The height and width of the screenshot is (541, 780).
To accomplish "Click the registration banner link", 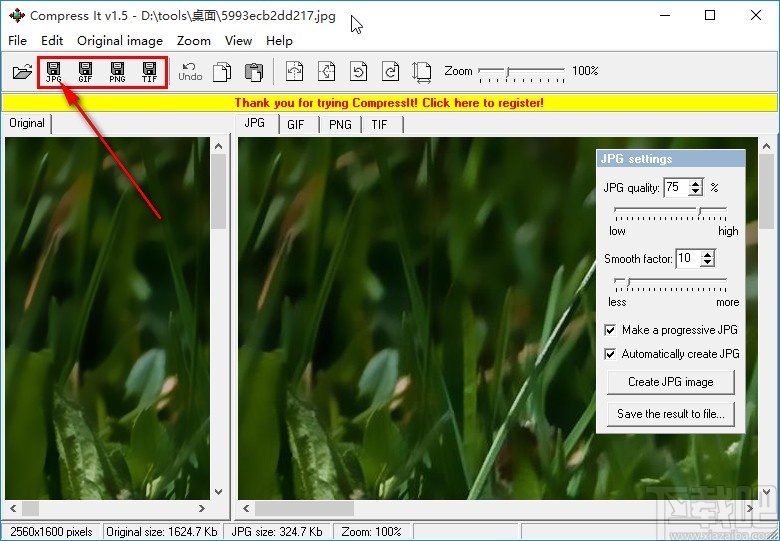I will click(x=389, y=102).
